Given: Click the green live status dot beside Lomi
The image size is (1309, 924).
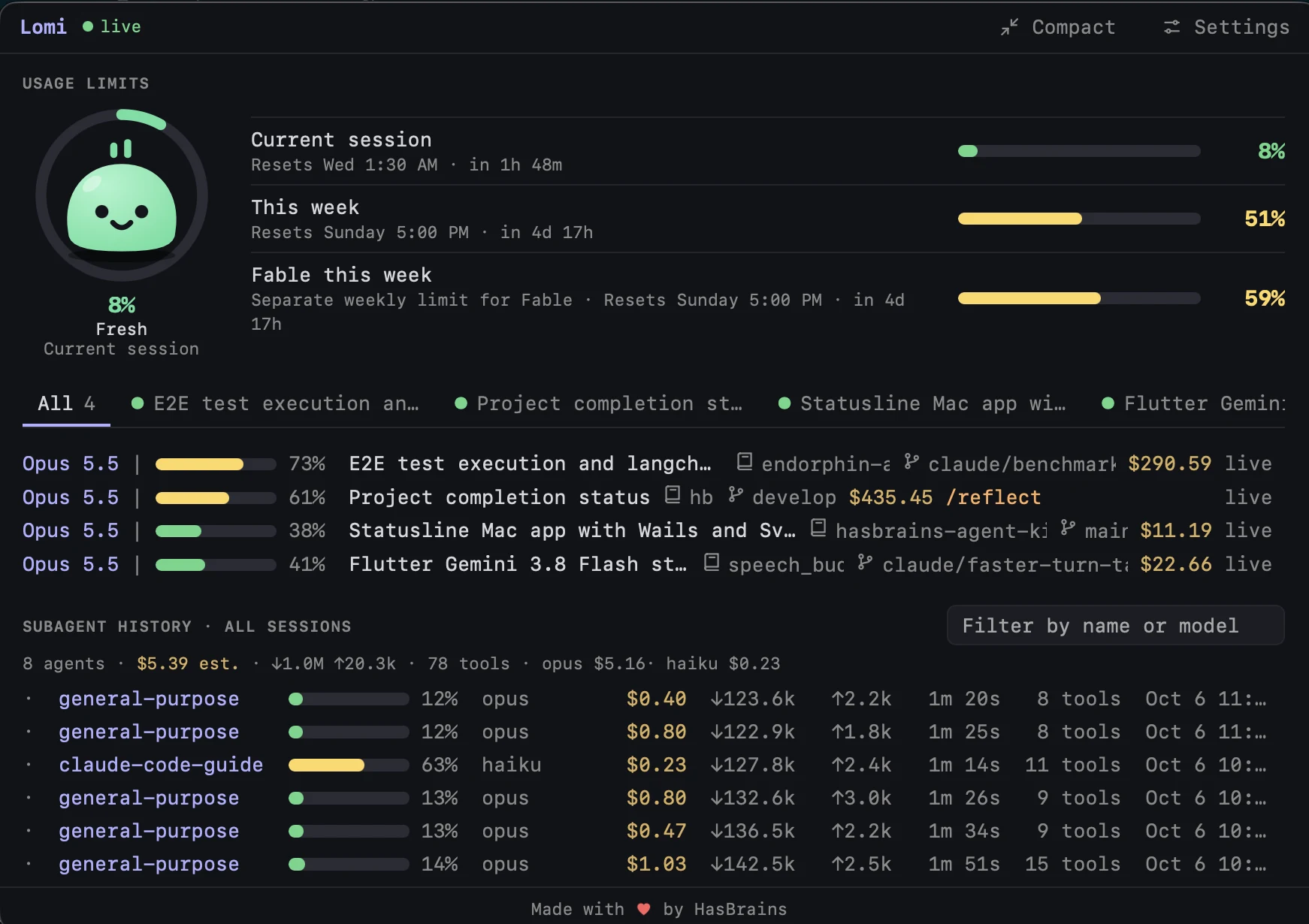Looking at the screenshot, I should click(x=88, y=26).
